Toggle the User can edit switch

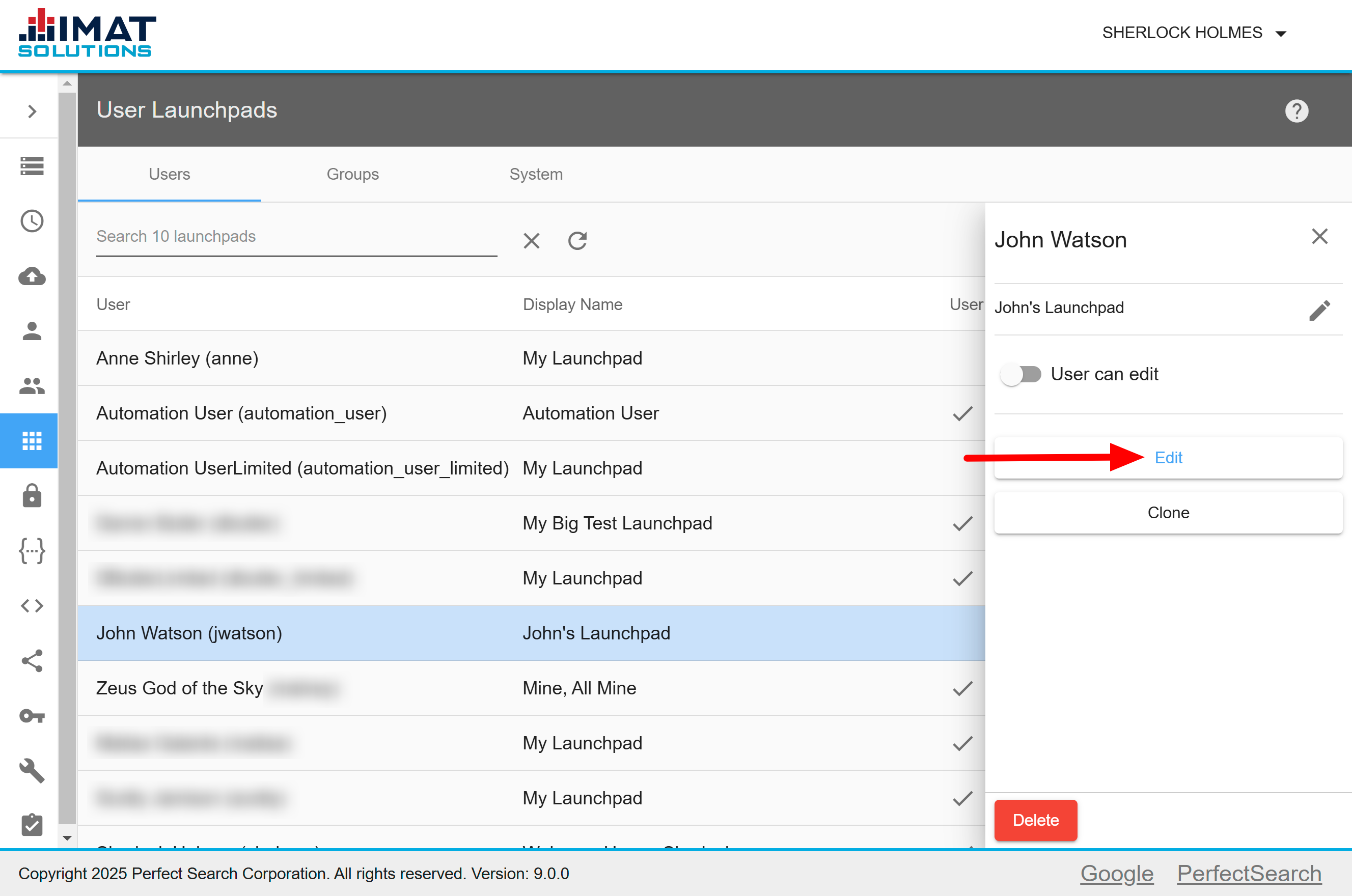pyautogui.click(x=1020, y=374)
